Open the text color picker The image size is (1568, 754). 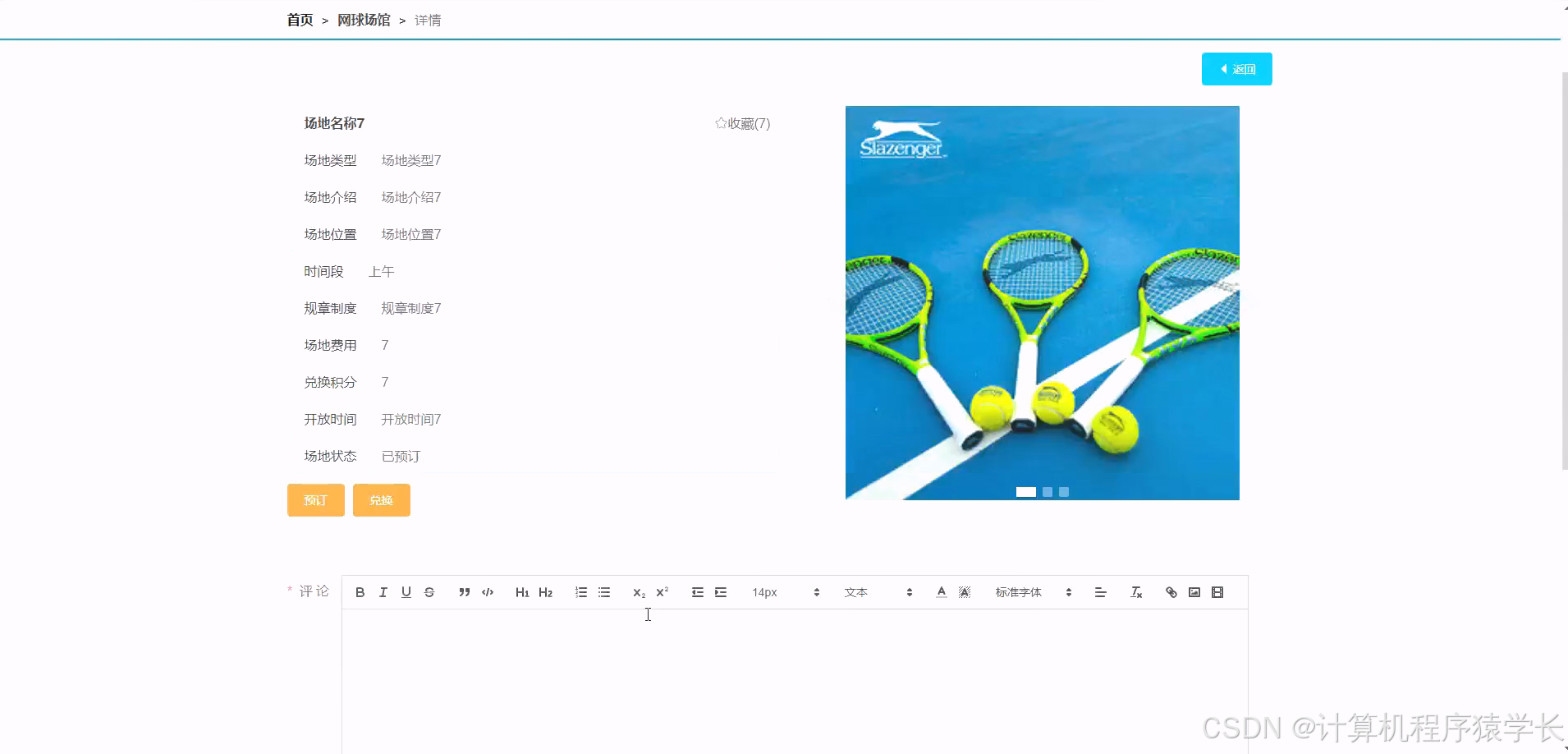click(942, 592)
